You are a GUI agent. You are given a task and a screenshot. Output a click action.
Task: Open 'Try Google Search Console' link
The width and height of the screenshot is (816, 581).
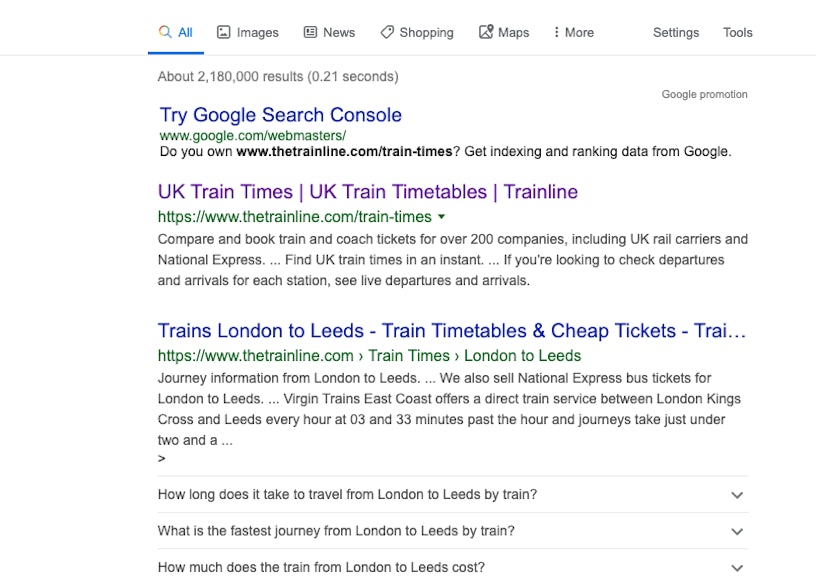coord(281,115)
